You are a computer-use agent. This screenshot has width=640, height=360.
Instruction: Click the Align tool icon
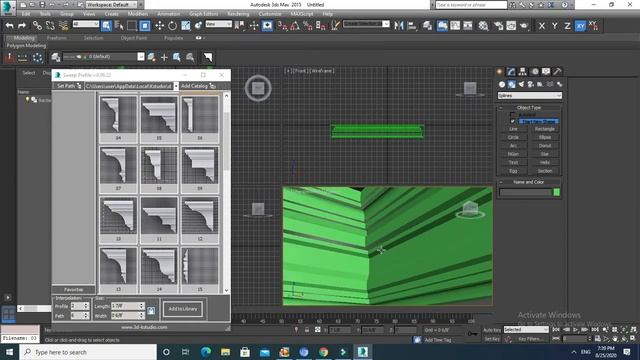412,26
